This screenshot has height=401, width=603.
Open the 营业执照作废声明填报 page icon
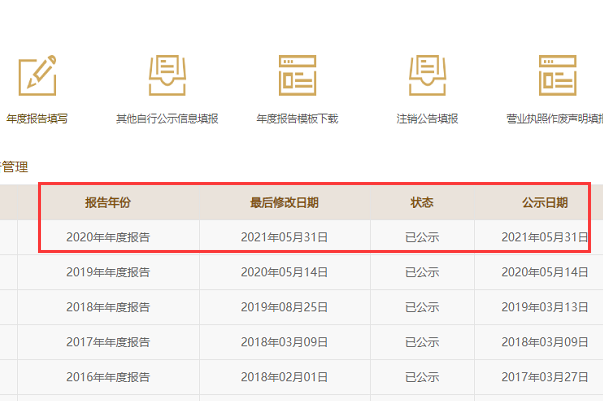click(x=557, y=75)
